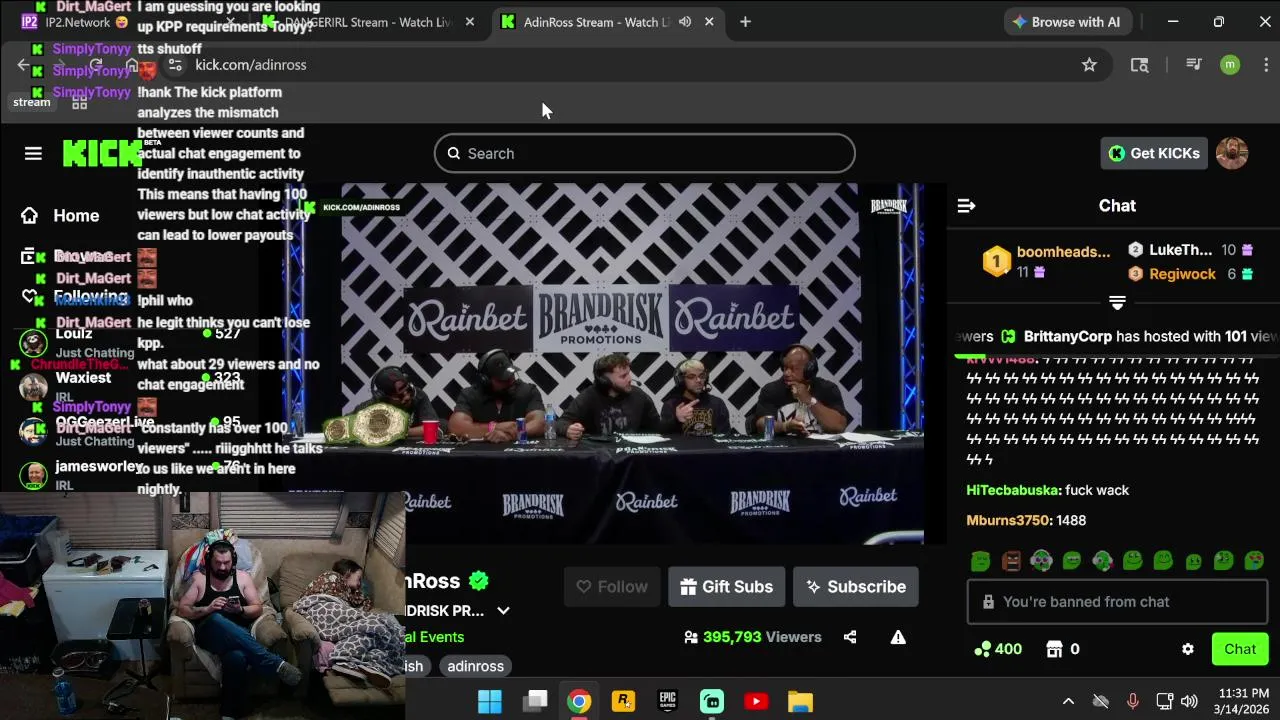
Task: Open Task View on the taskbar
Action: coord(535,701)
